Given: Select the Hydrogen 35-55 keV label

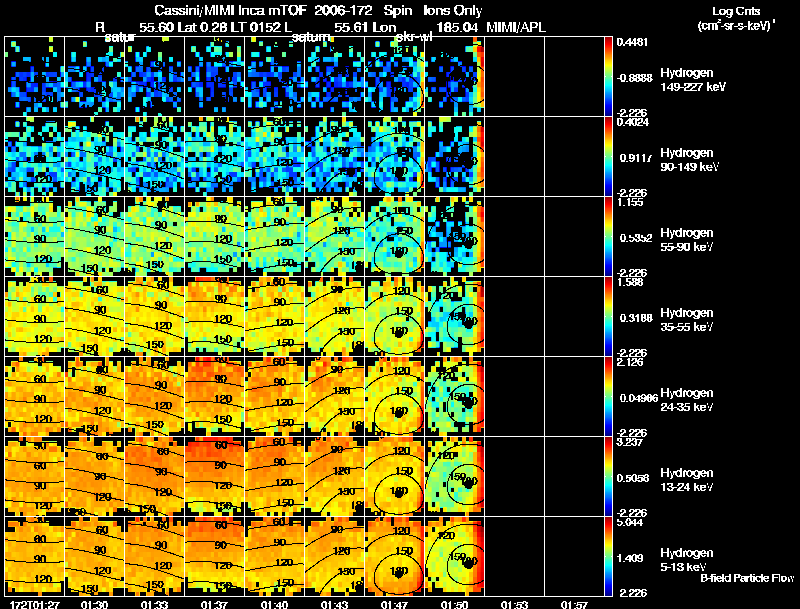Looking at the screenshot, I should [687, 320].
